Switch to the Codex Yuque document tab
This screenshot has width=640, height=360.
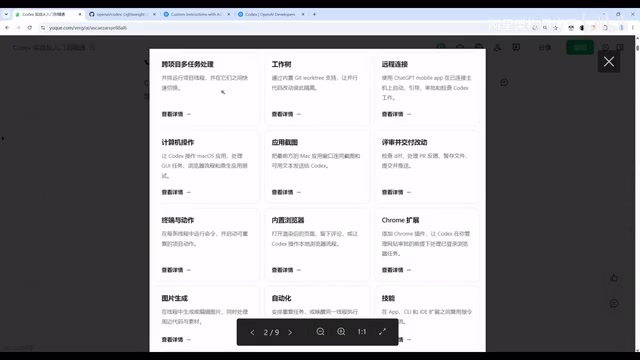coord(48,14)
